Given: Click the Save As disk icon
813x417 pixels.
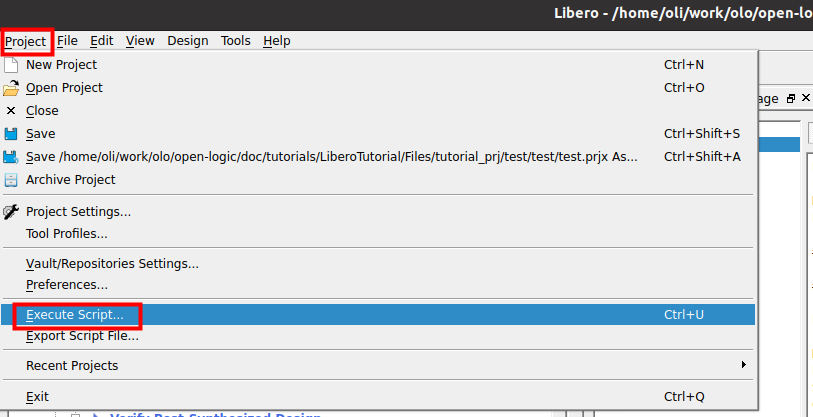Looking at the screenshot, I should [11, 157].
